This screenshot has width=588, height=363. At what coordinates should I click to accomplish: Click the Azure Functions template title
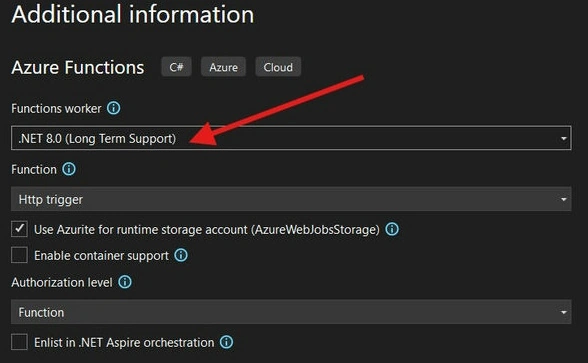click(x=78, y=68)
